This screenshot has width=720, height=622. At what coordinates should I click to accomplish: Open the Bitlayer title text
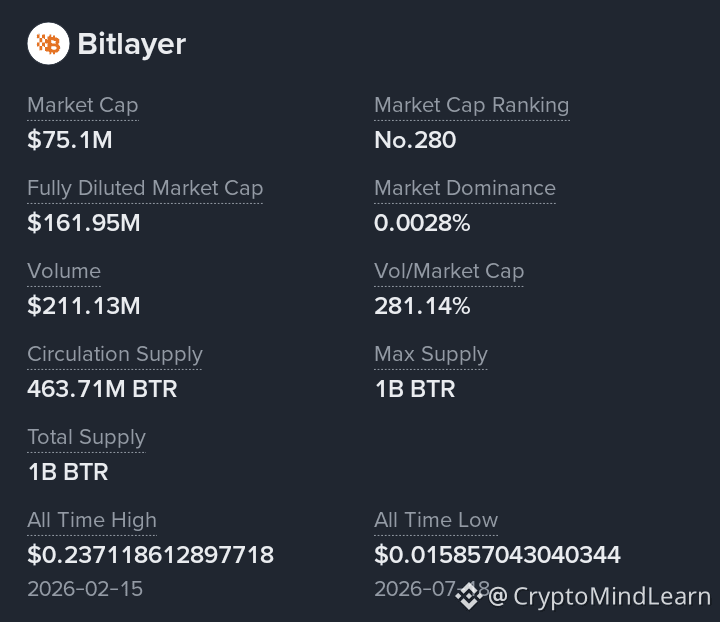pos(131,44)
